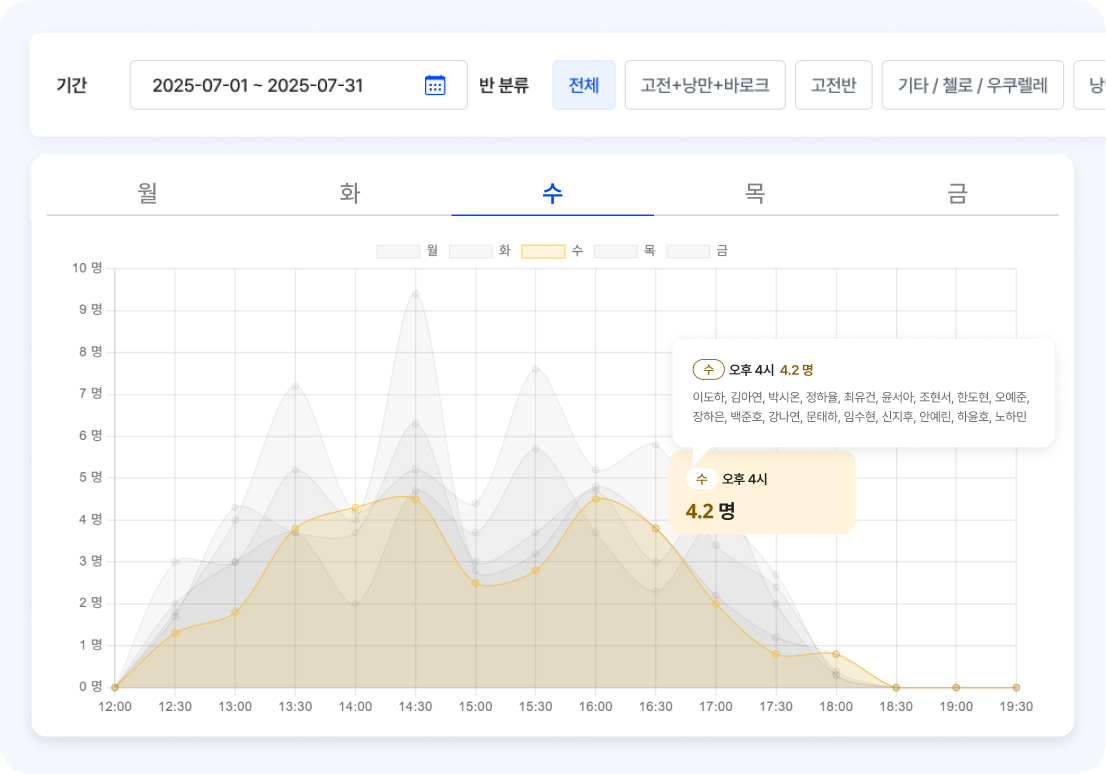
Task: Select the 수 (Wednesday) tab
Action: point(552,193)
